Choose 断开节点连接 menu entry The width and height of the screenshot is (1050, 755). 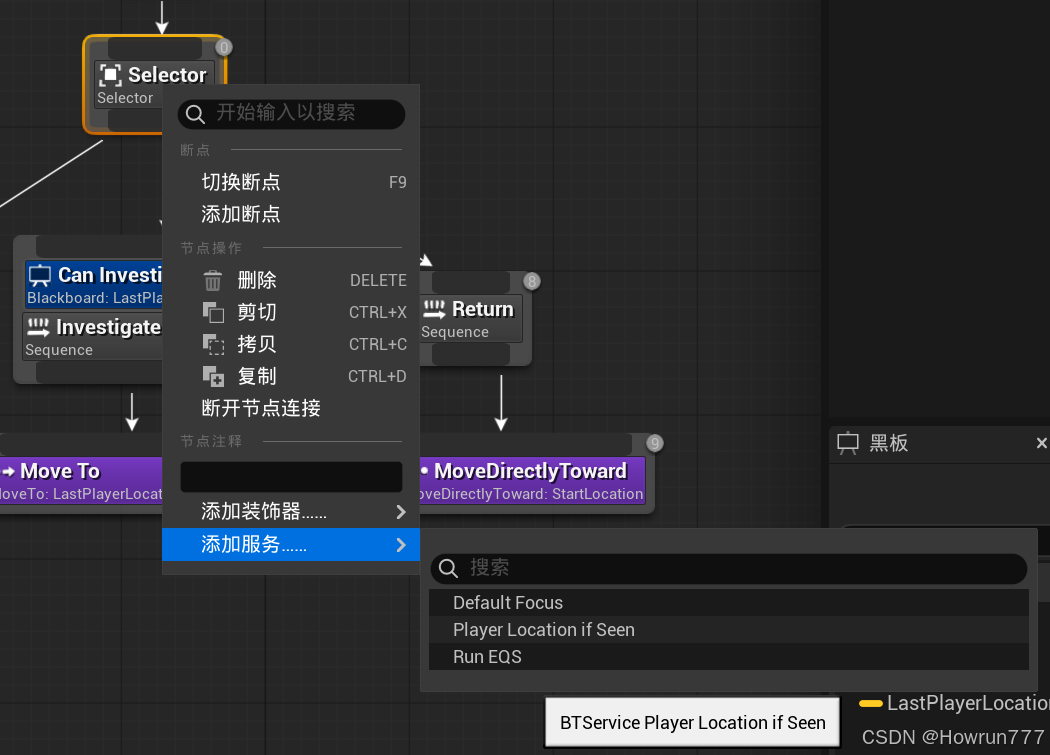pos(291,408)
